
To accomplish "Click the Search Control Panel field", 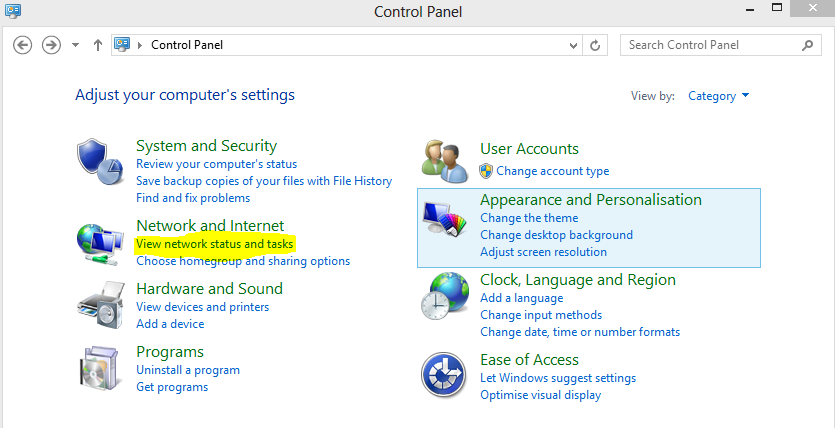I will [721, 45].
